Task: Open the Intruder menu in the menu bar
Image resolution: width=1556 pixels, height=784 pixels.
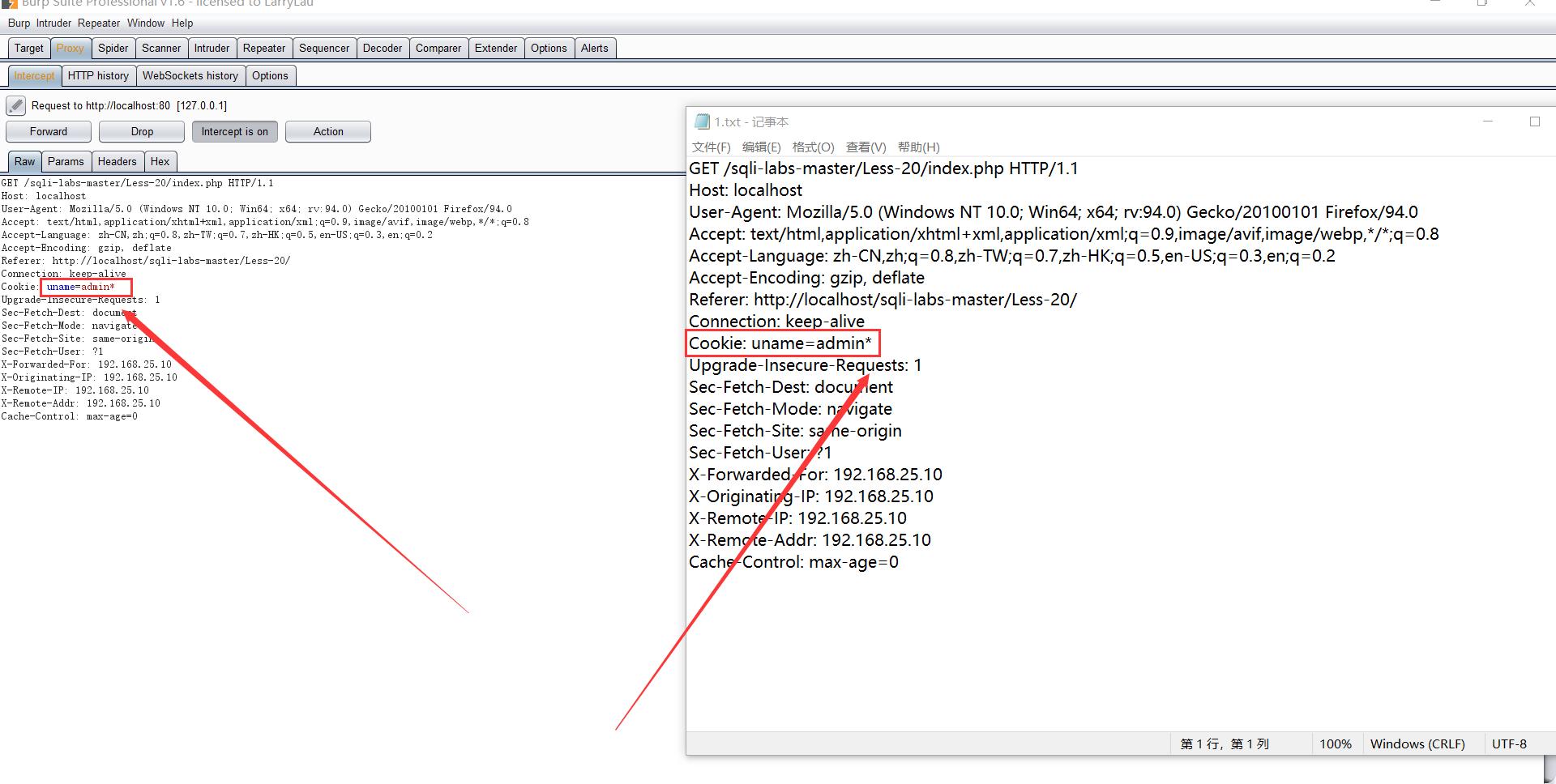Action: point(53,23)
